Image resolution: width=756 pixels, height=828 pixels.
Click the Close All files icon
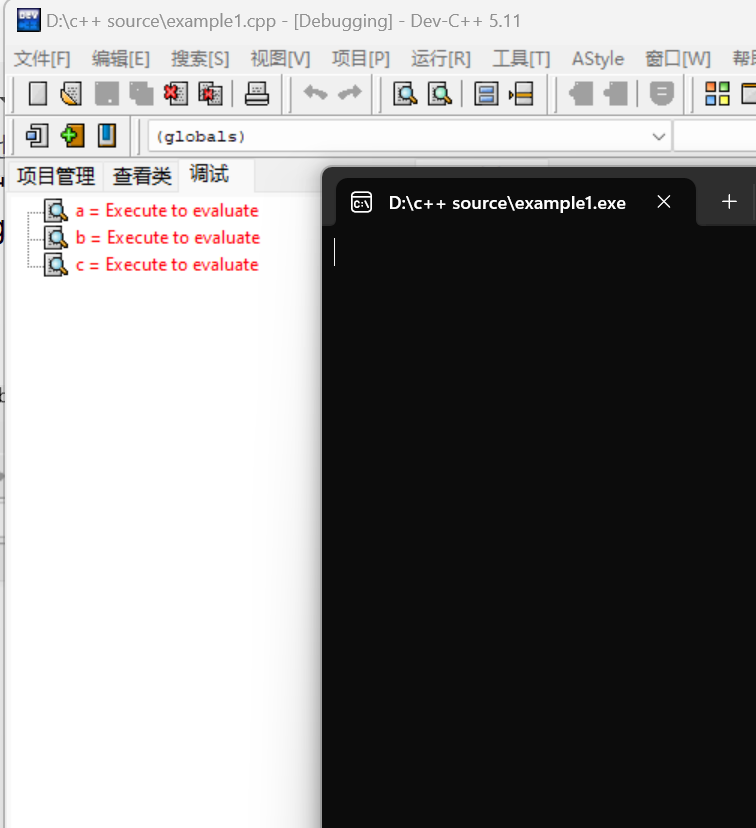coord(210,94)
